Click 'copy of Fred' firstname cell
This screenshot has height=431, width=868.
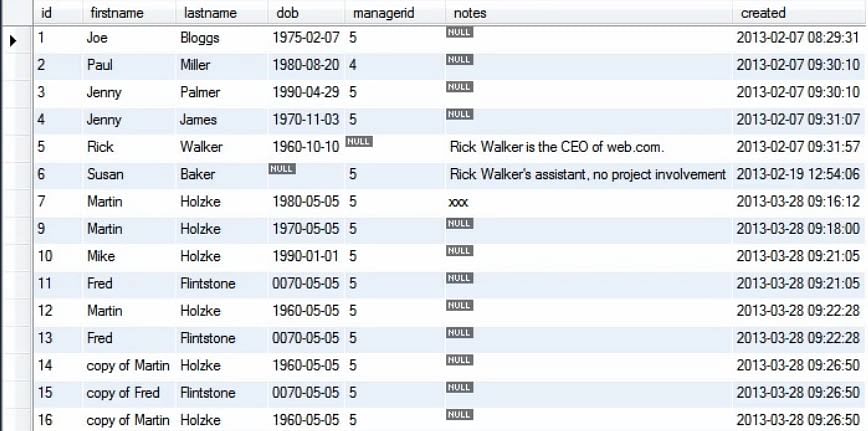(123, 393)
